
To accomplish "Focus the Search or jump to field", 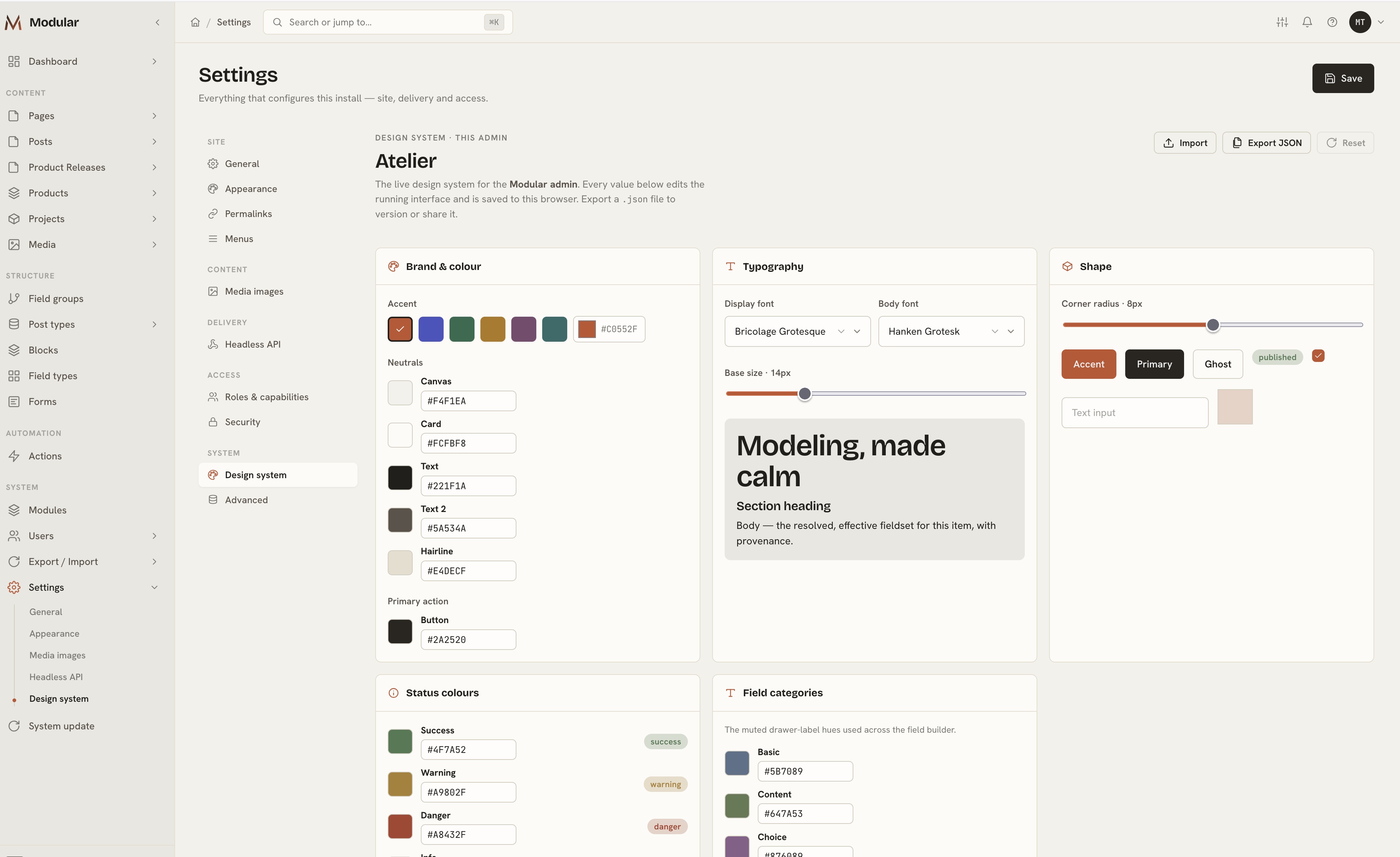I will click(387, 22).
